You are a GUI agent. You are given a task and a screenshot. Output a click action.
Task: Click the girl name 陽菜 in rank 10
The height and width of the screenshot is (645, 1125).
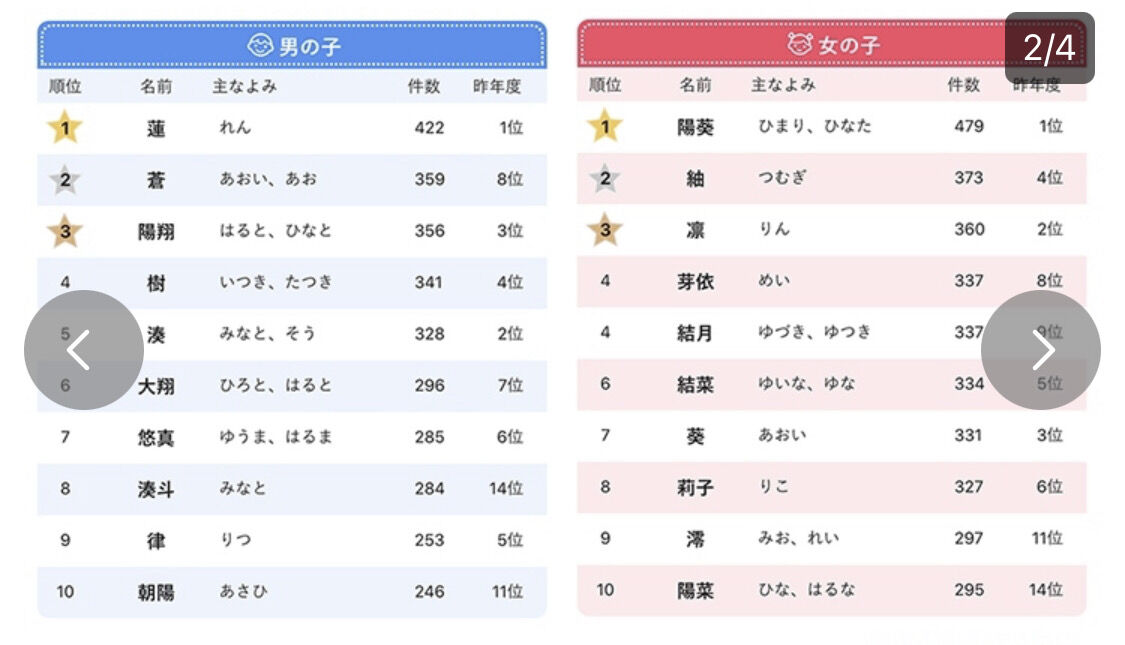(x=694, y=590)
